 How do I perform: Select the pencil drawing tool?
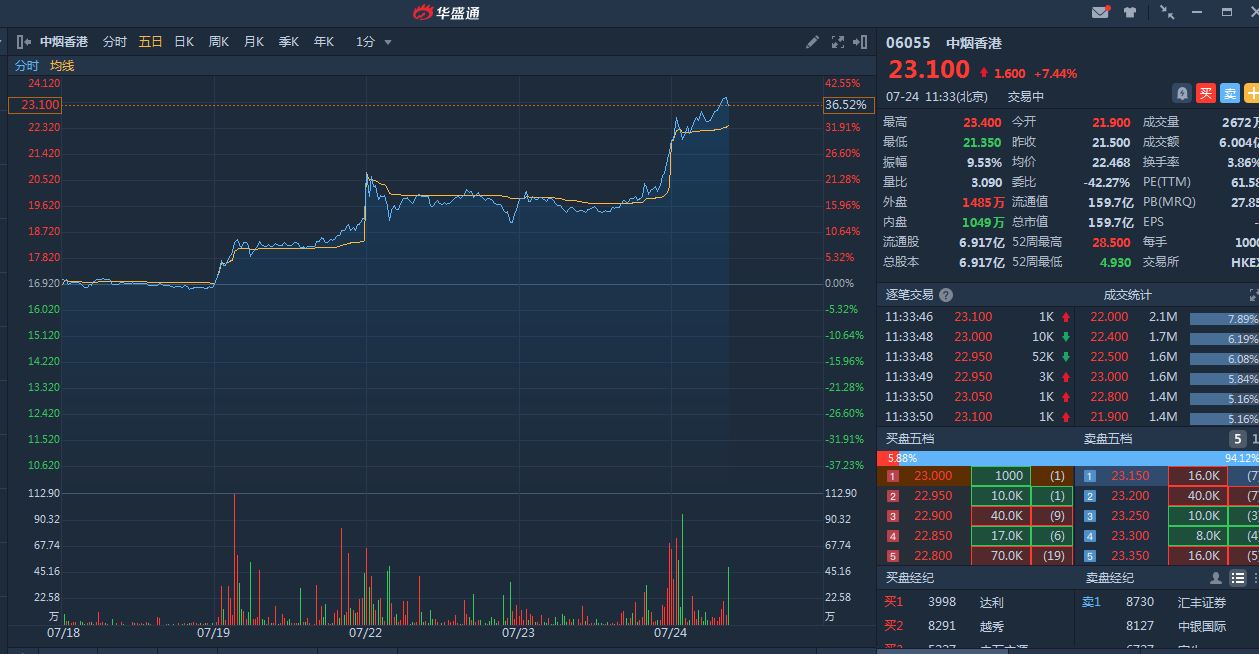point(812,42)
